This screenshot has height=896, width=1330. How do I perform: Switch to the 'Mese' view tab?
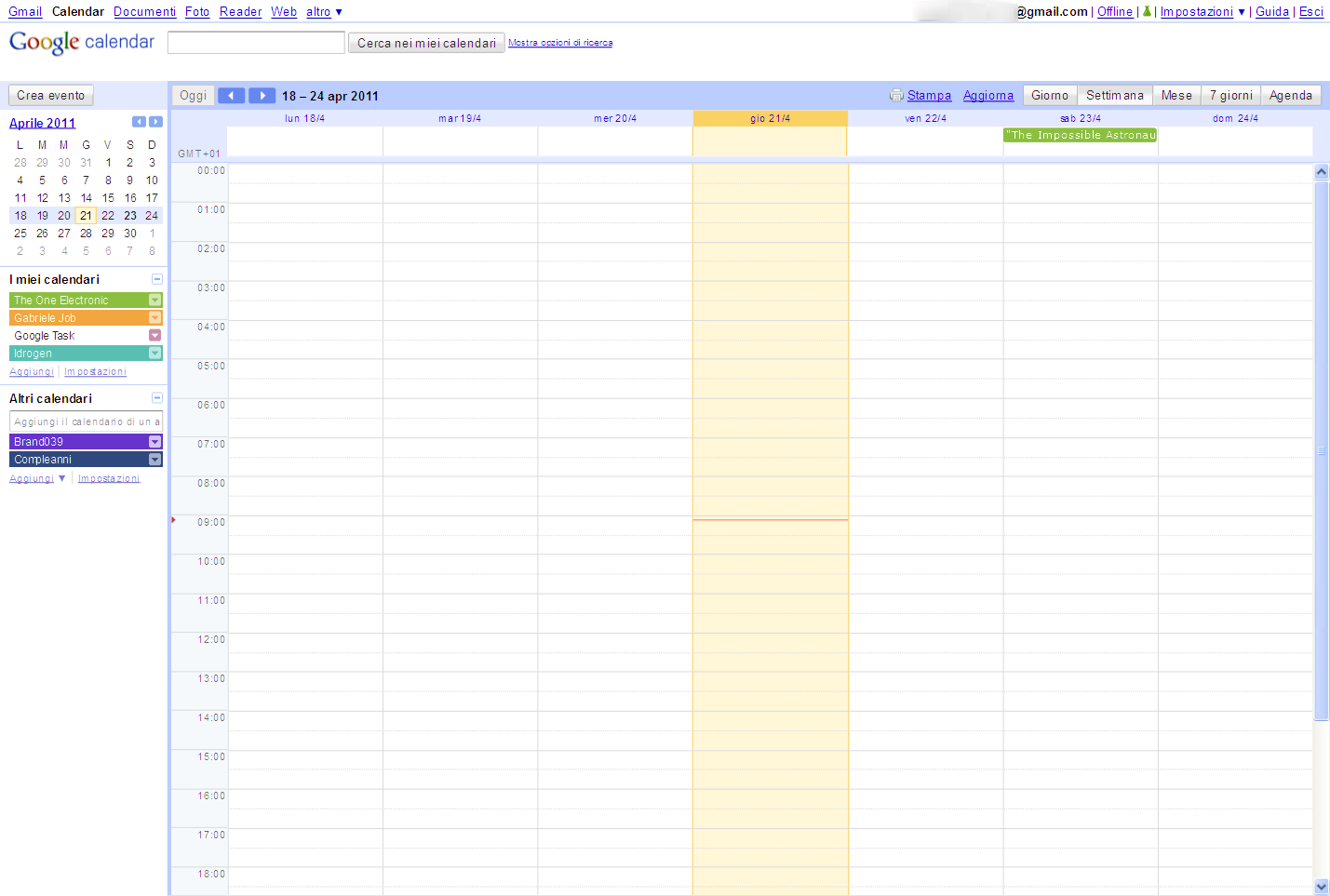(1176, 95)
